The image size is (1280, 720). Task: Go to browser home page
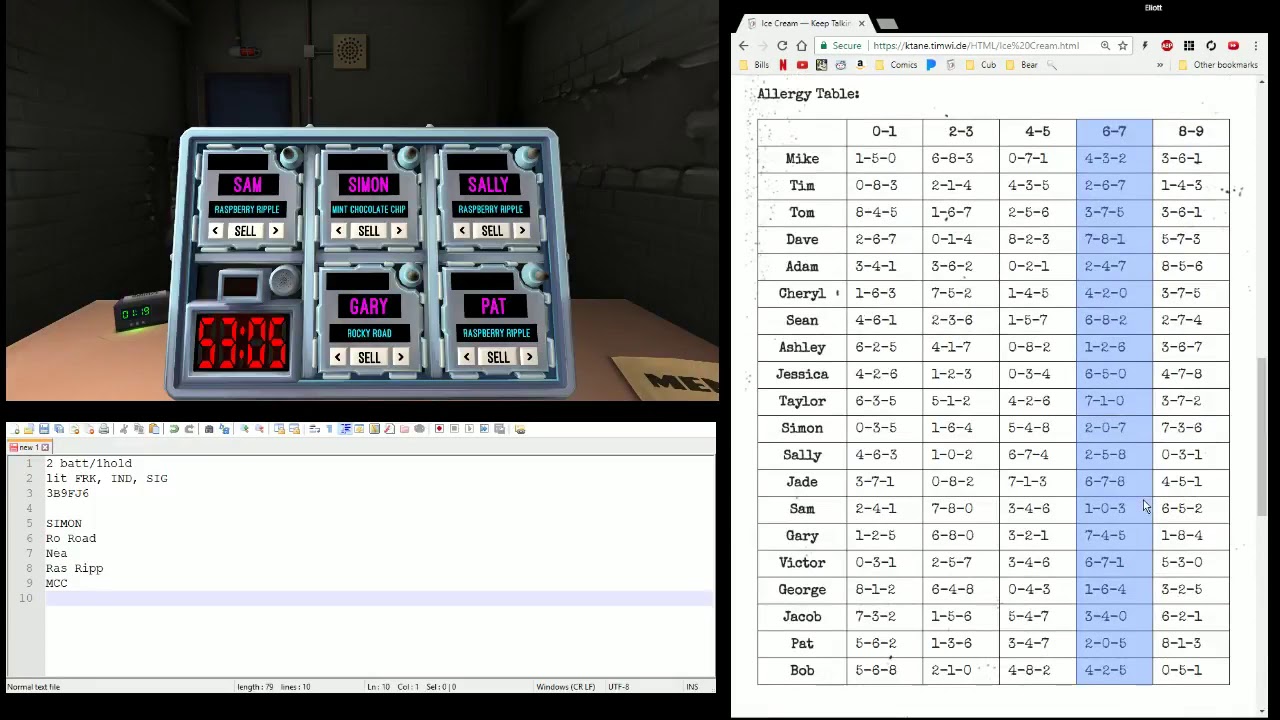point(801,45)
